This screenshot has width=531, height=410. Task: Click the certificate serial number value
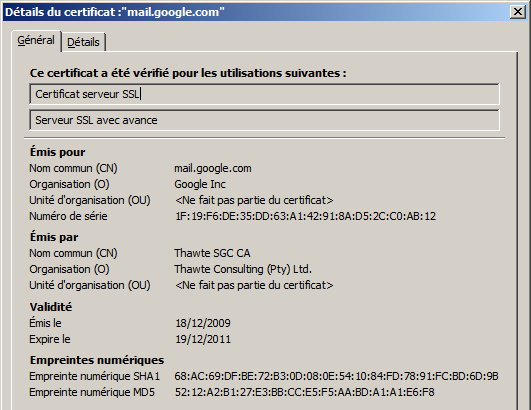(x=305, y=216)
